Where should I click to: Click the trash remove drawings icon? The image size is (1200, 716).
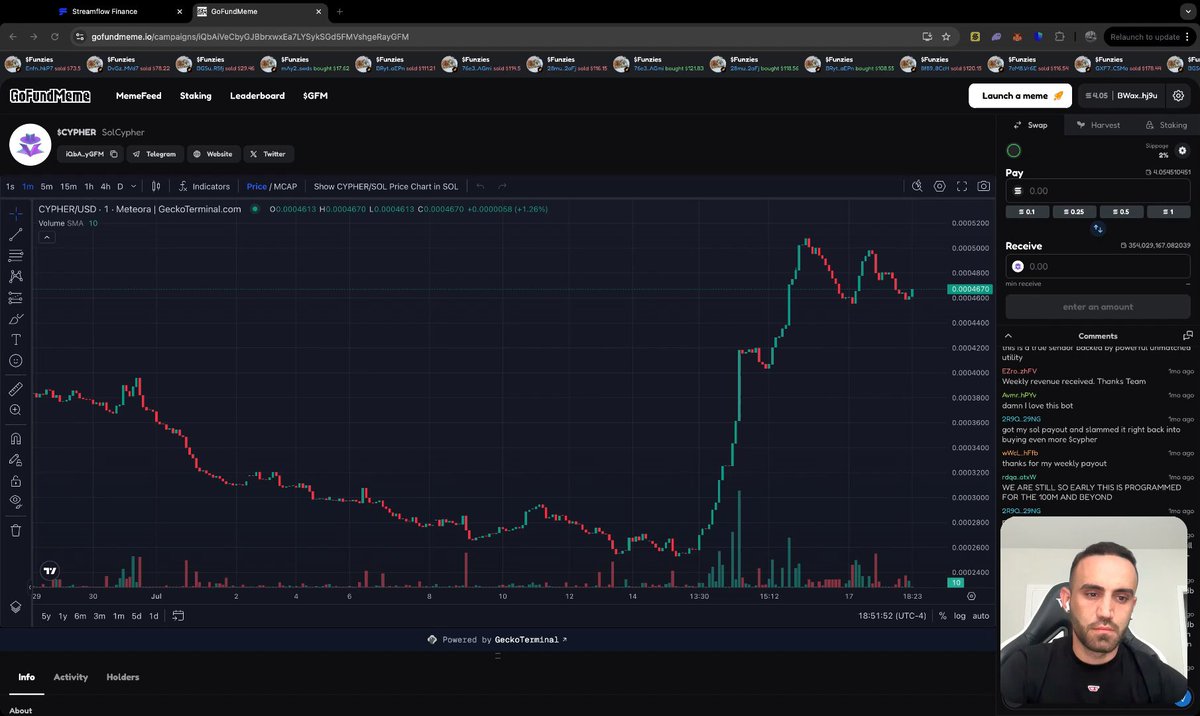tap(16, 530)
